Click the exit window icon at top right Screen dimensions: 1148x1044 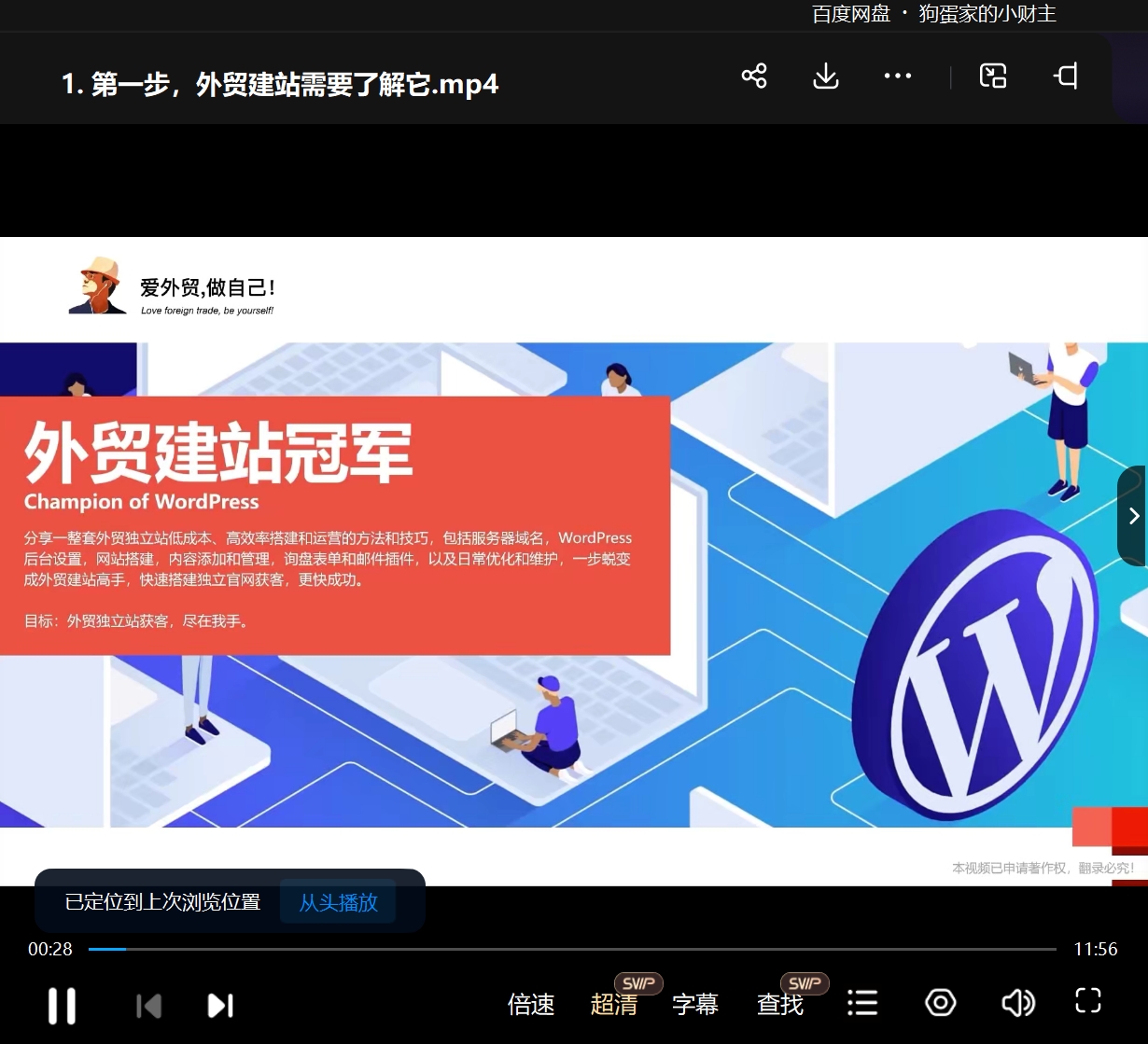1066,77
